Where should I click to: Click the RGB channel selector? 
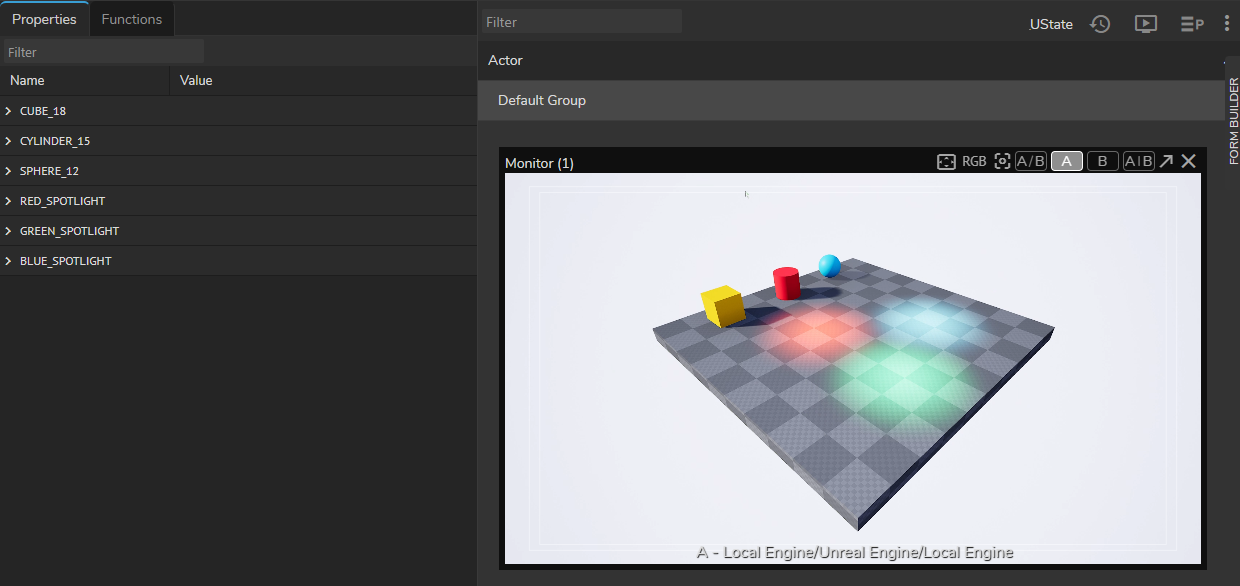[x=974, y=162]
